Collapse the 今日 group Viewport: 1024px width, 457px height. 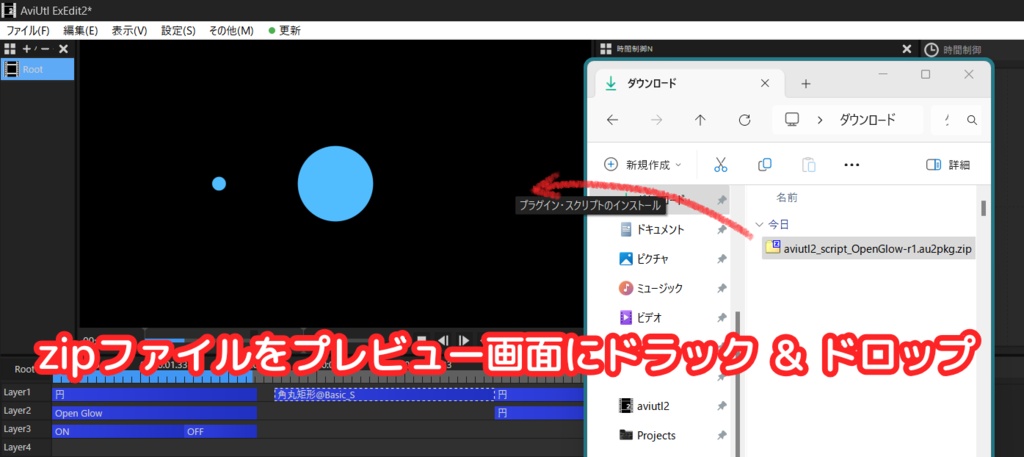(x=759, y=224)
